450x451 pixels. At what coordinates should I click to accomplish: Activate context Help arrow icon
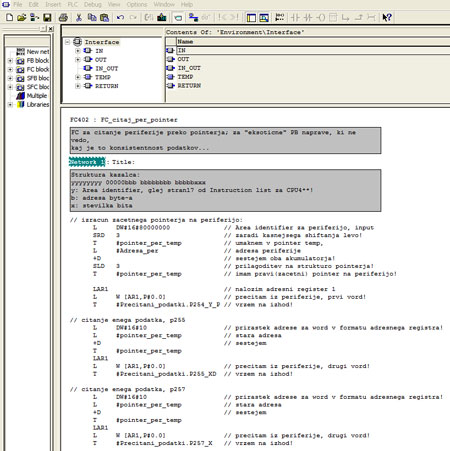[x=387, y=17]
